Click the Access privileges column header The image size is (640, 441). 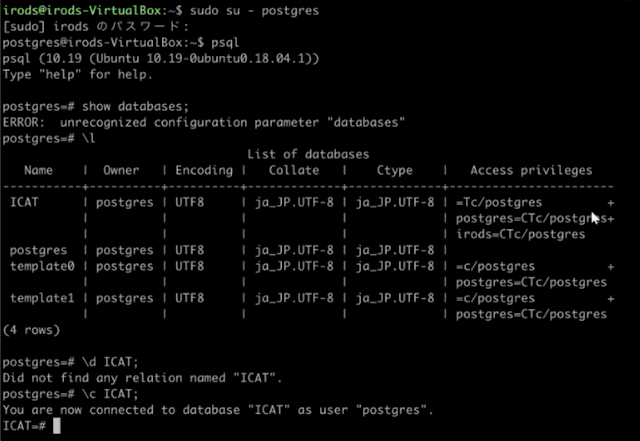pos(531,171)
